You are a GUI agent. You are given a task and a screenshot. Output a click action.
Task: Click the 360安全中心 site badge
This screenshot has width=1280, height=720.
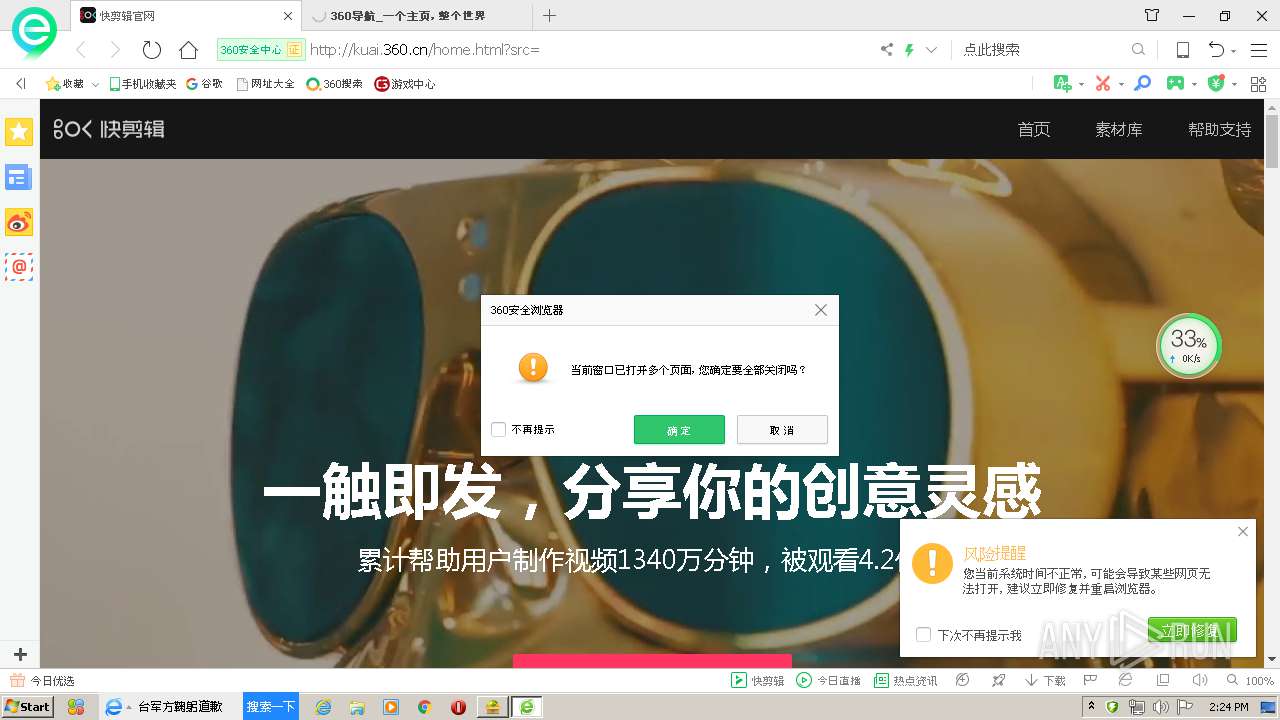coord(260,49)
